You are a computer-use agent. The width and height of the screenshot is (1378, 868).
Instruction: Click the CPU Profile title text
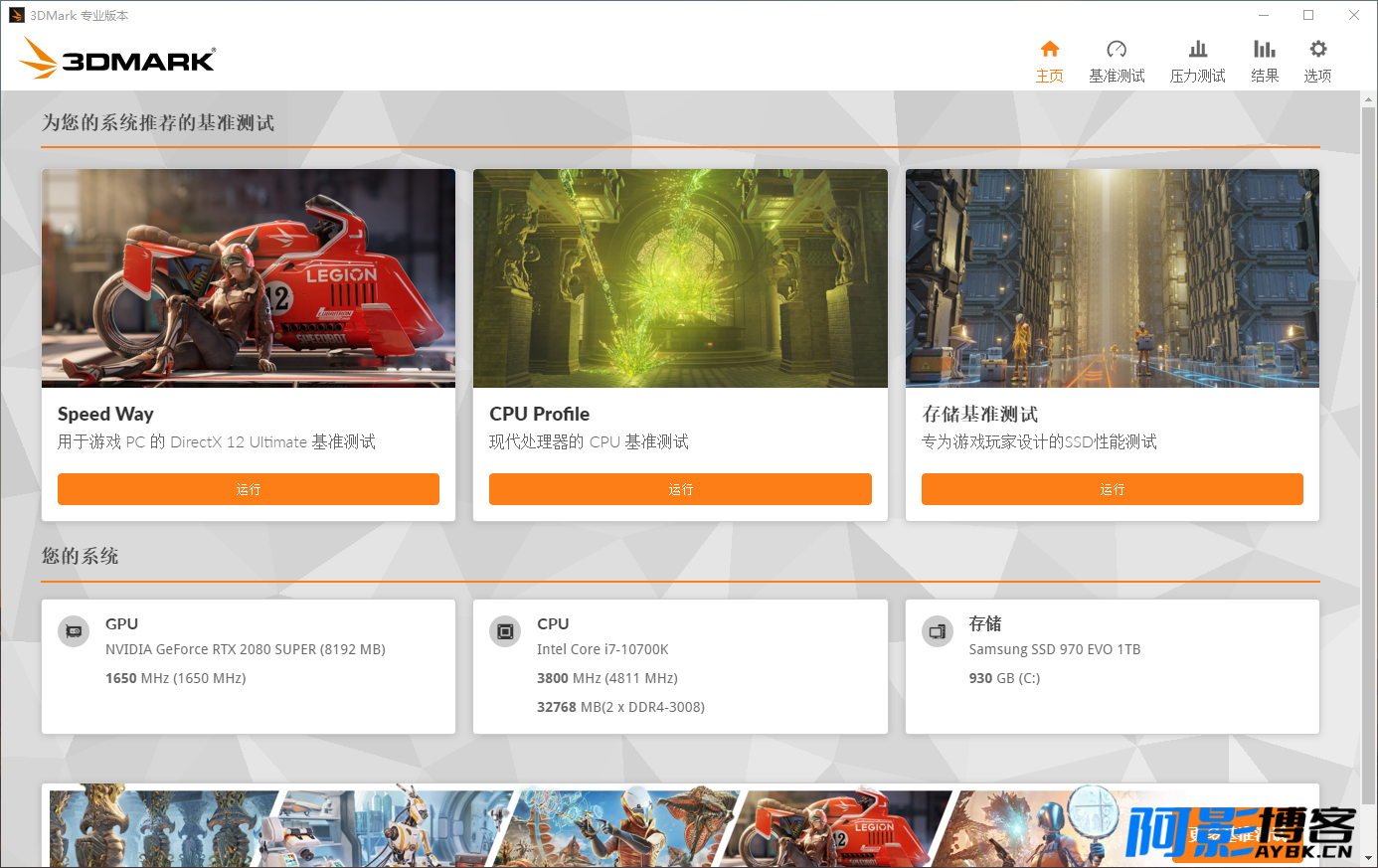539,415
